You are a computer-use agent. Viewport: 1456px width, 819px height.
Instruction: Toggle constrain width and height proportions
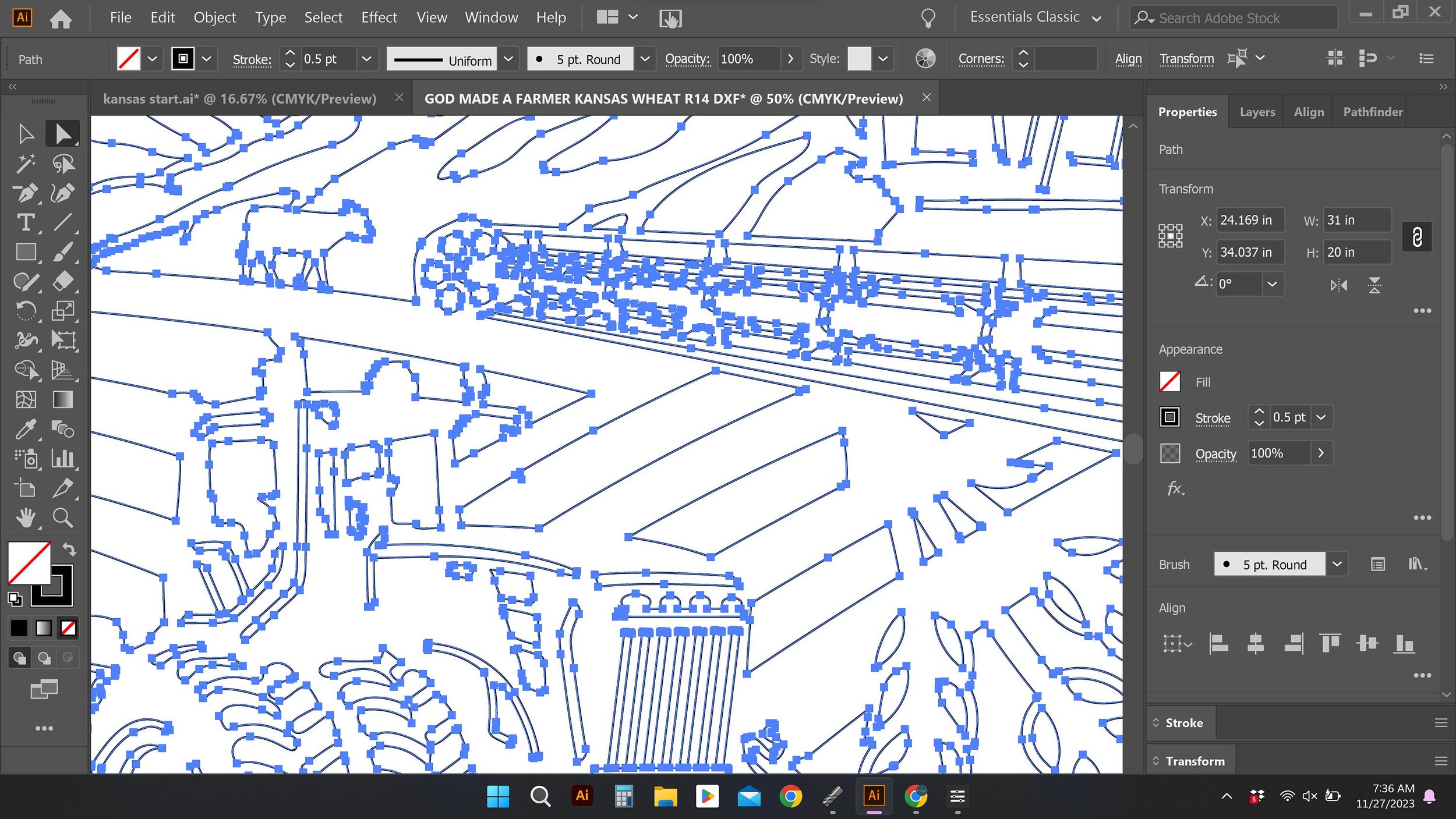point(1417,236)
